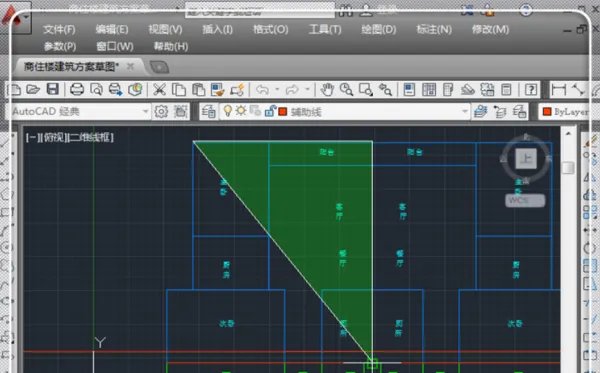
Task: Open the Properties palette icon
Action: 409,90
